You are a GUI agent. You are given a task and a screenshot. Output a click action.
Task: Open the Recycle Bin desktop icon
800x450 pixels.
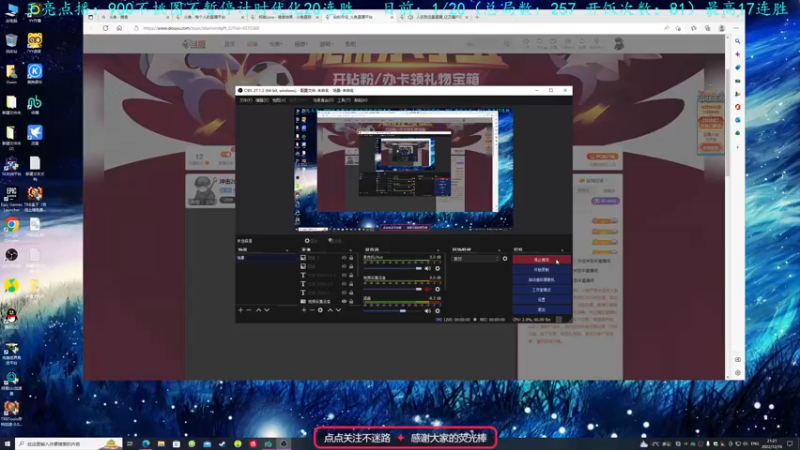tap(11, 41)
